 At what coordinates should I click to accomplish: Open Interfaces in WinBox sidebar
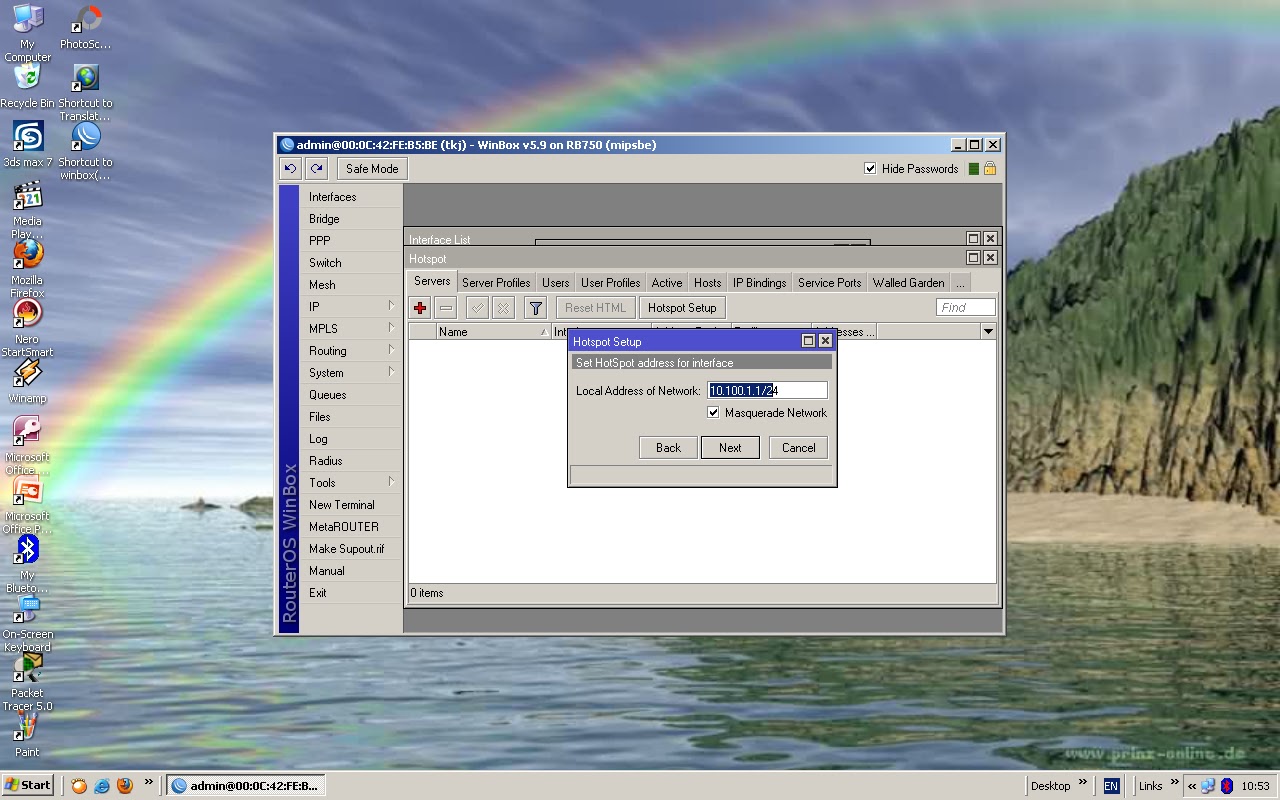pos(351,197)
